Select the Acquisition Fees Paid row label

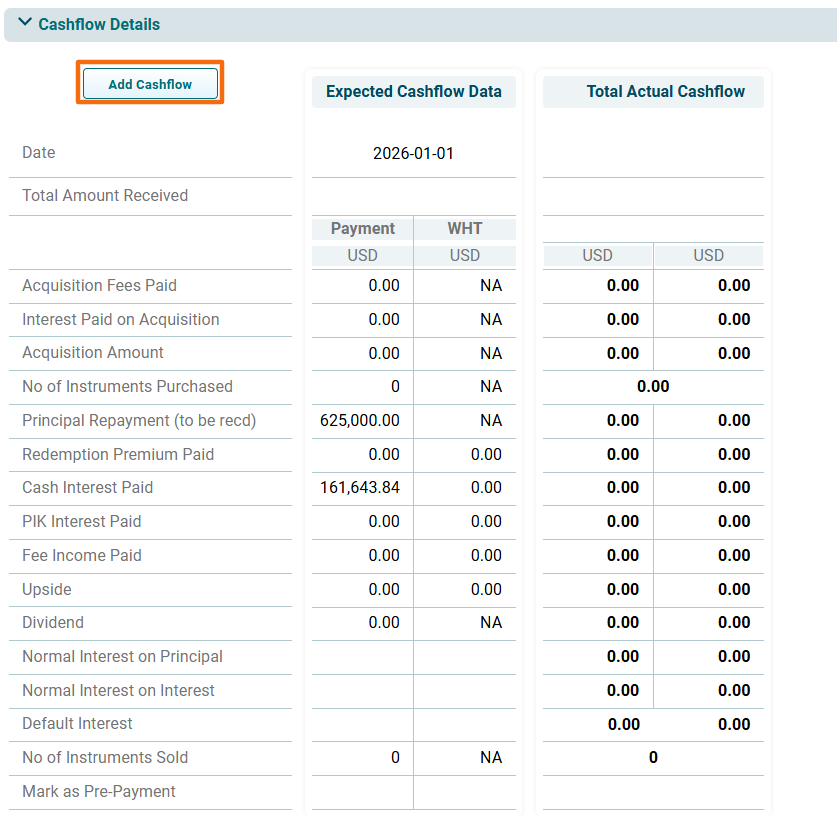[x=99, y=286]
